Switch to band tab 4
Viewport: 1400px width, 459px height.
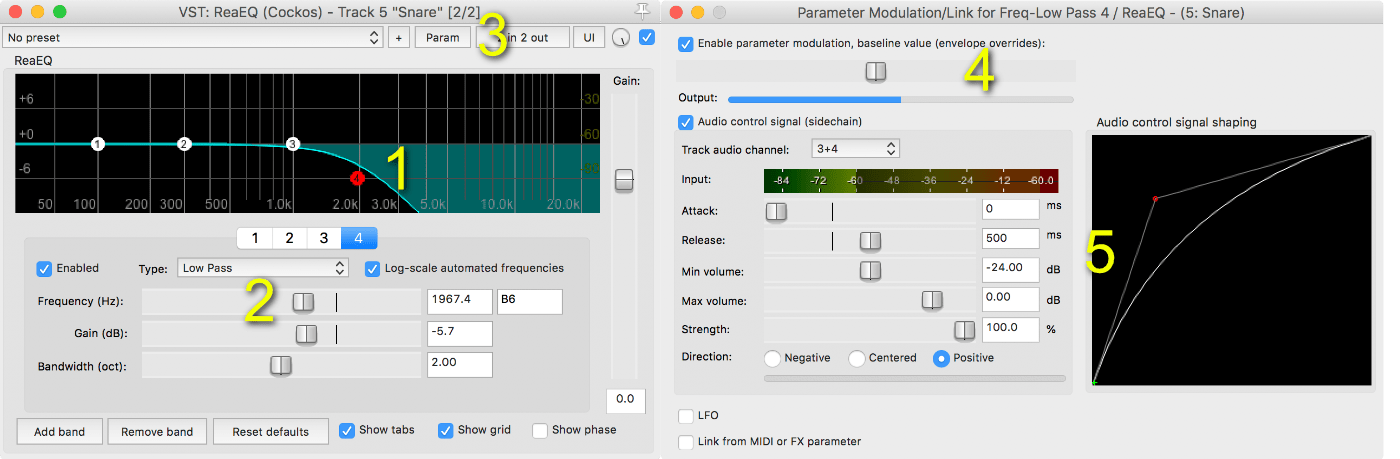pyautogui.click(x=358, y=238)
